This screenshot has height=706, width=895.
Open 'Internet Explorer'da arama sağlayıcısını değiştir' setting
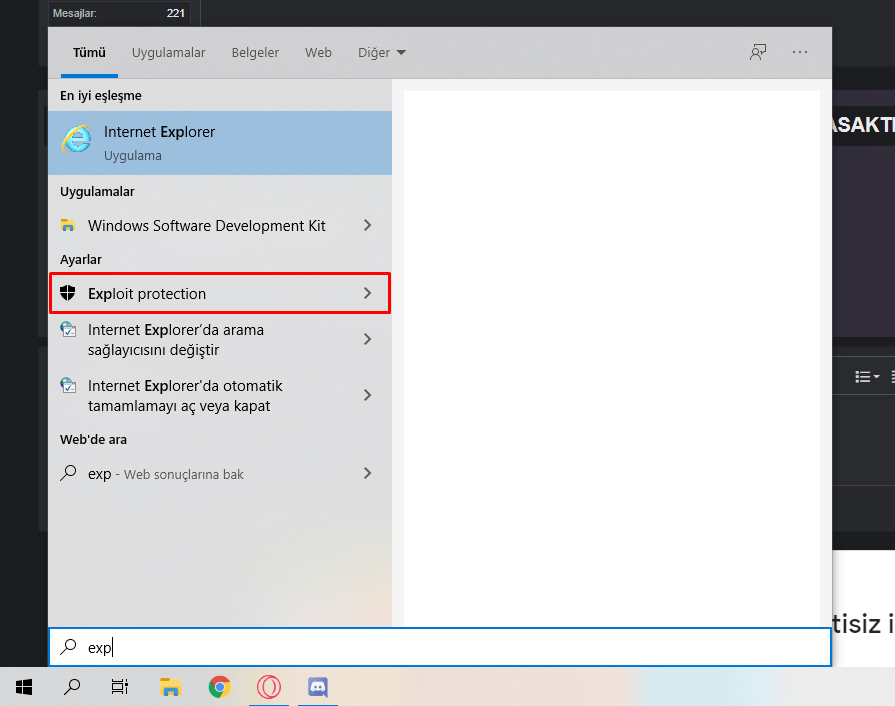220,340
